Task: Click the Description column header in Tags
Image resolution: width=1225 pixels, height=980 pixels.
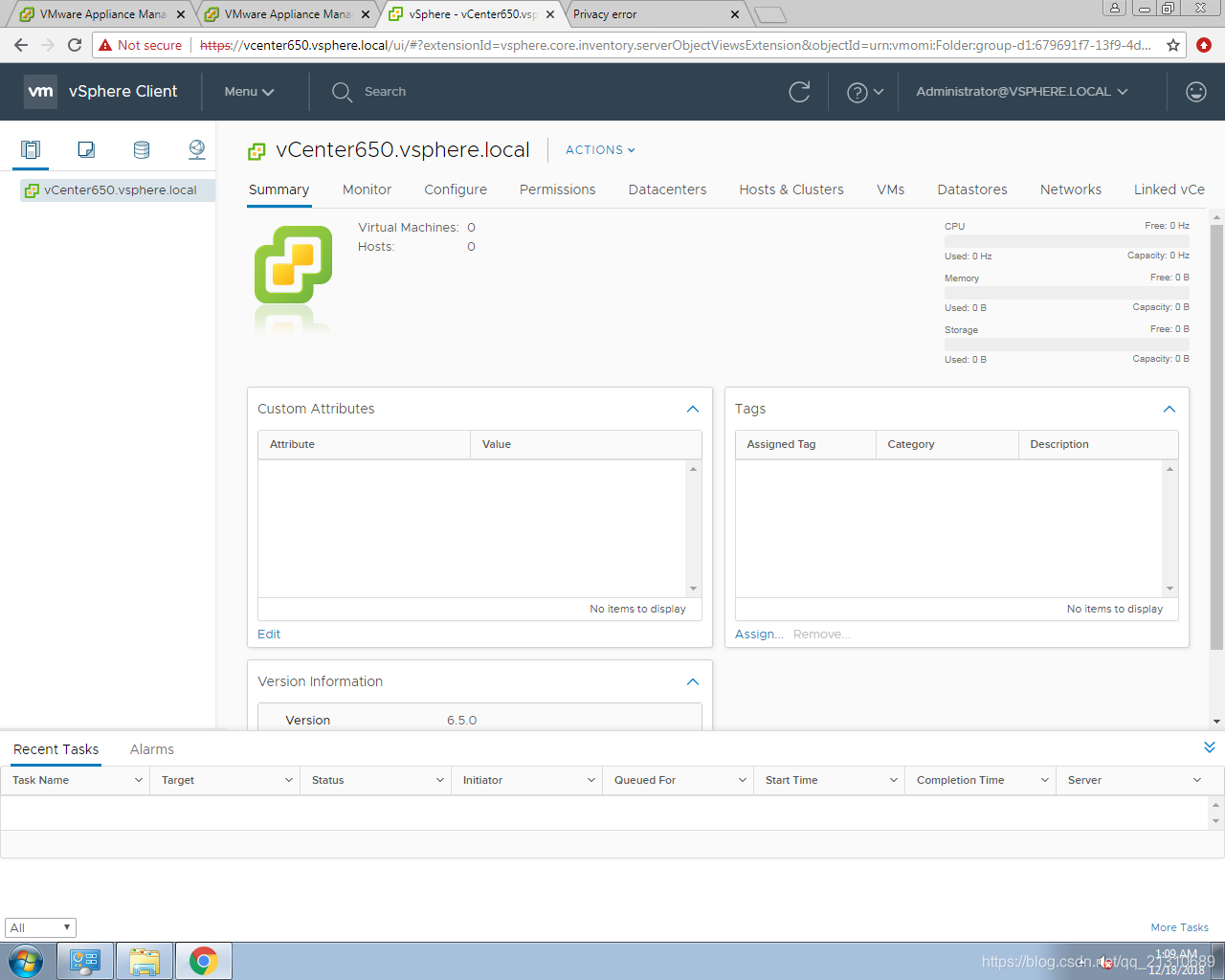Action: pos(1098,444)
